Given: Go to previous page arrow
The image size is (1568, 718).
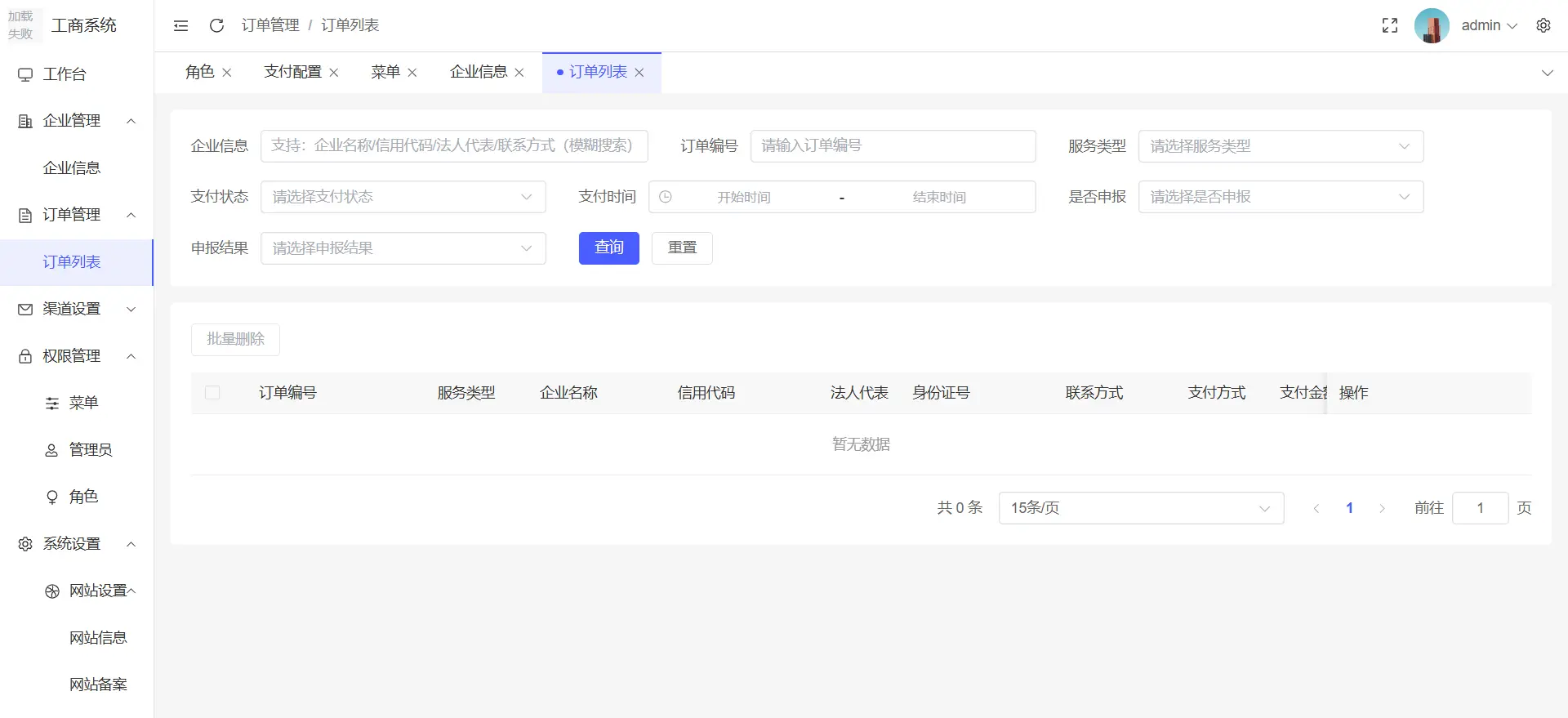Looking at the screenshot, I should pyautogui.click(x=1316, y=508).
